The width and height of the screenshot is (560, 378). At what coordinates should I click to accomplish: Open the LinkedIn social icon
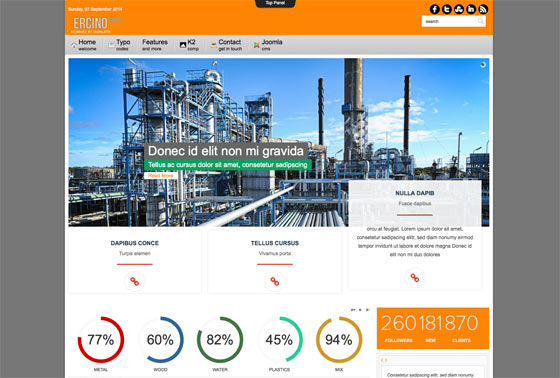[x=471, y=9]
